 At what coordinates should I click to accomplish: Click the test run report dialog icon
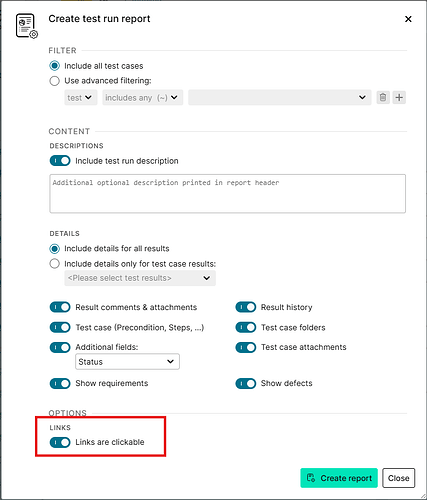pos(27,26)
